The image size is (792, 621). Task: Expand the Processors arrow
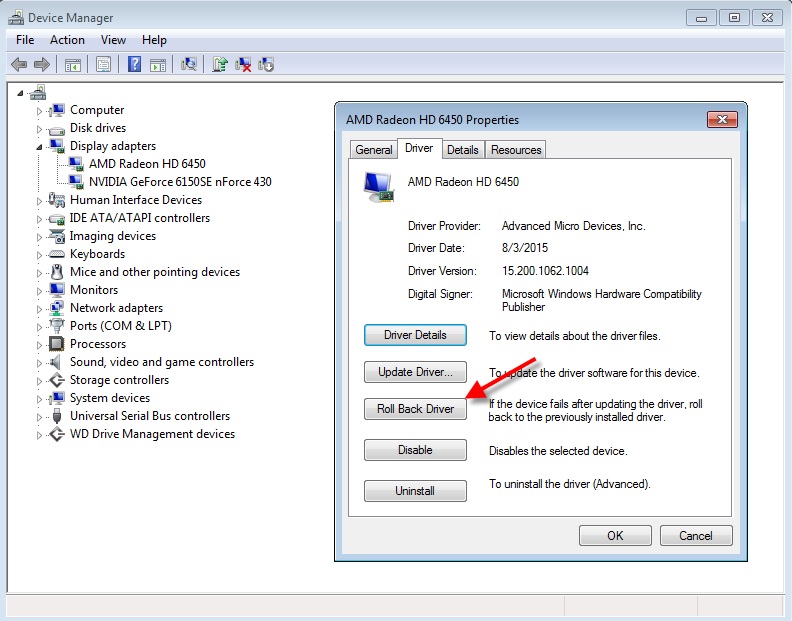point(39,345)
